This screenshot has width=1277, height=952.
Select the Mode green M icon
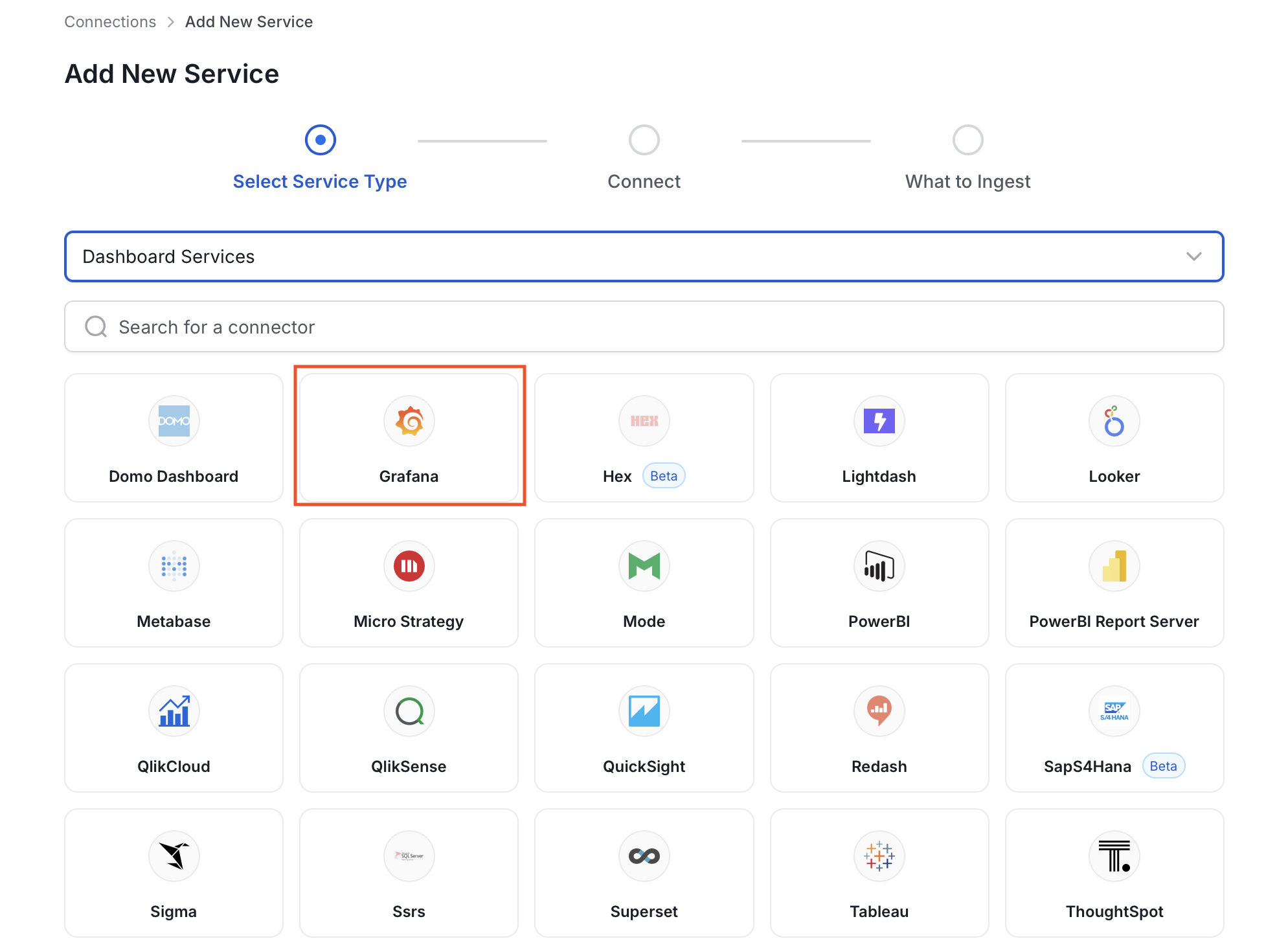point(644,566)
